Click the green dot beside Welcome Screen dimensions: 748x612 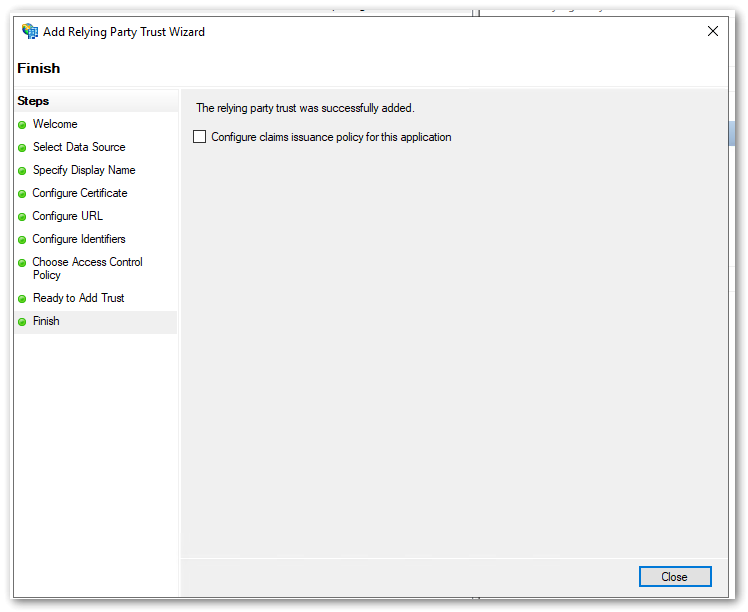pyautogui.click(x=22, y=125)
